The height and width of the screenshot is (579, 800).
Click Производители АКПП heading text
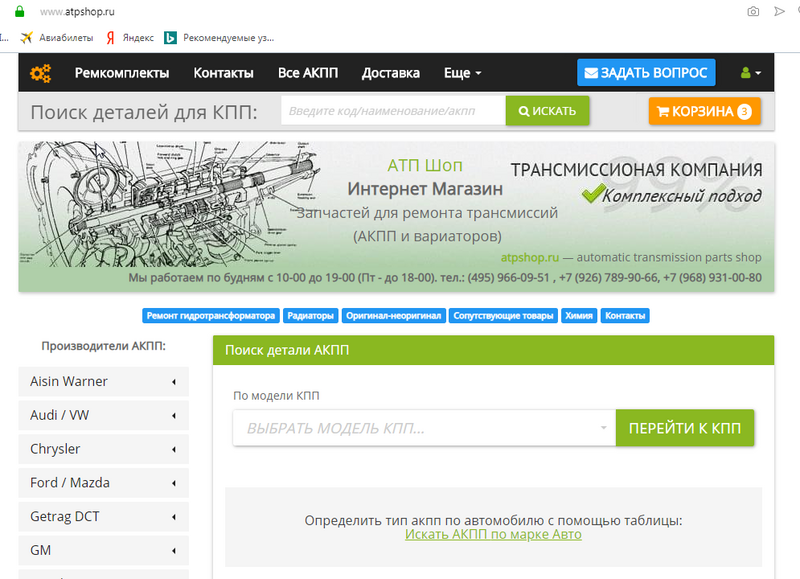(x=104, y=346)
